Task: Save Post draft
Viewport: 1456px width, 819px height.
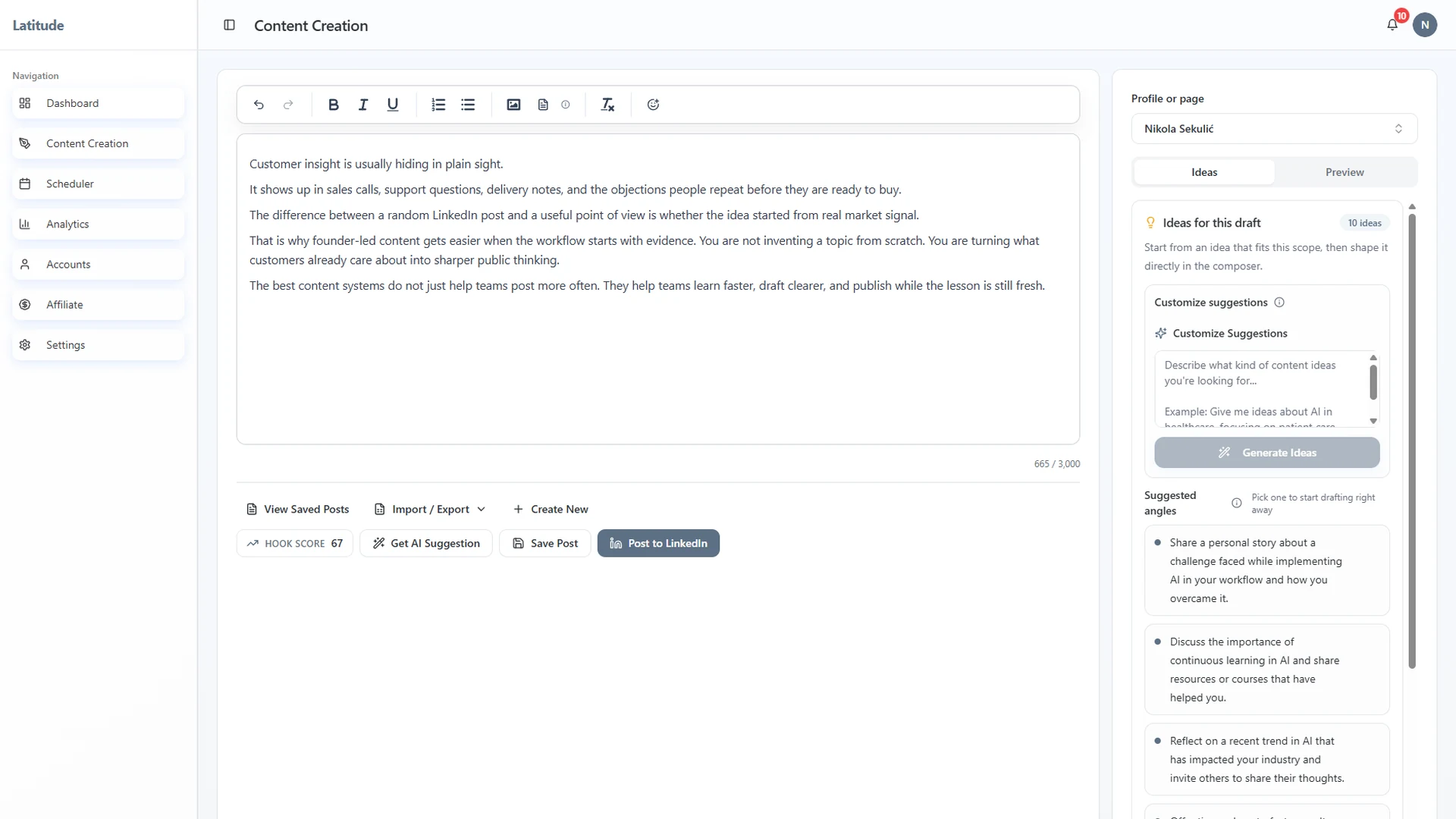Action: [x=544, y=543]
